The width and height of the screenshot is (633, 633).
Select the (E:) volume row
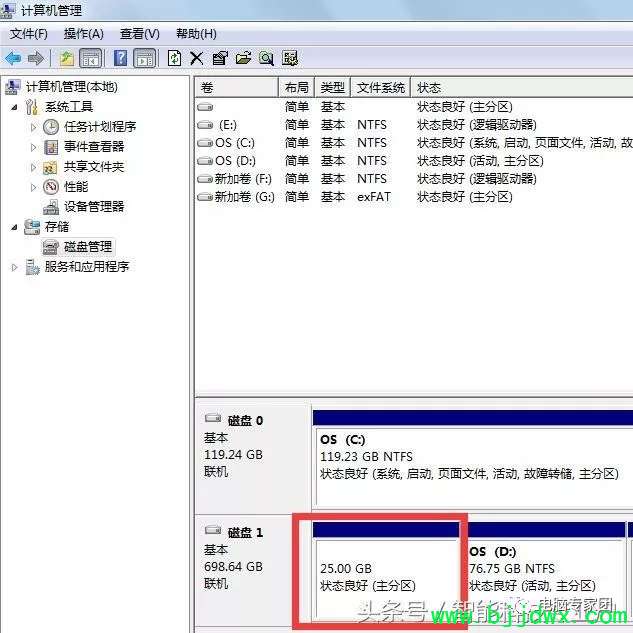click(x=414, y=125)
